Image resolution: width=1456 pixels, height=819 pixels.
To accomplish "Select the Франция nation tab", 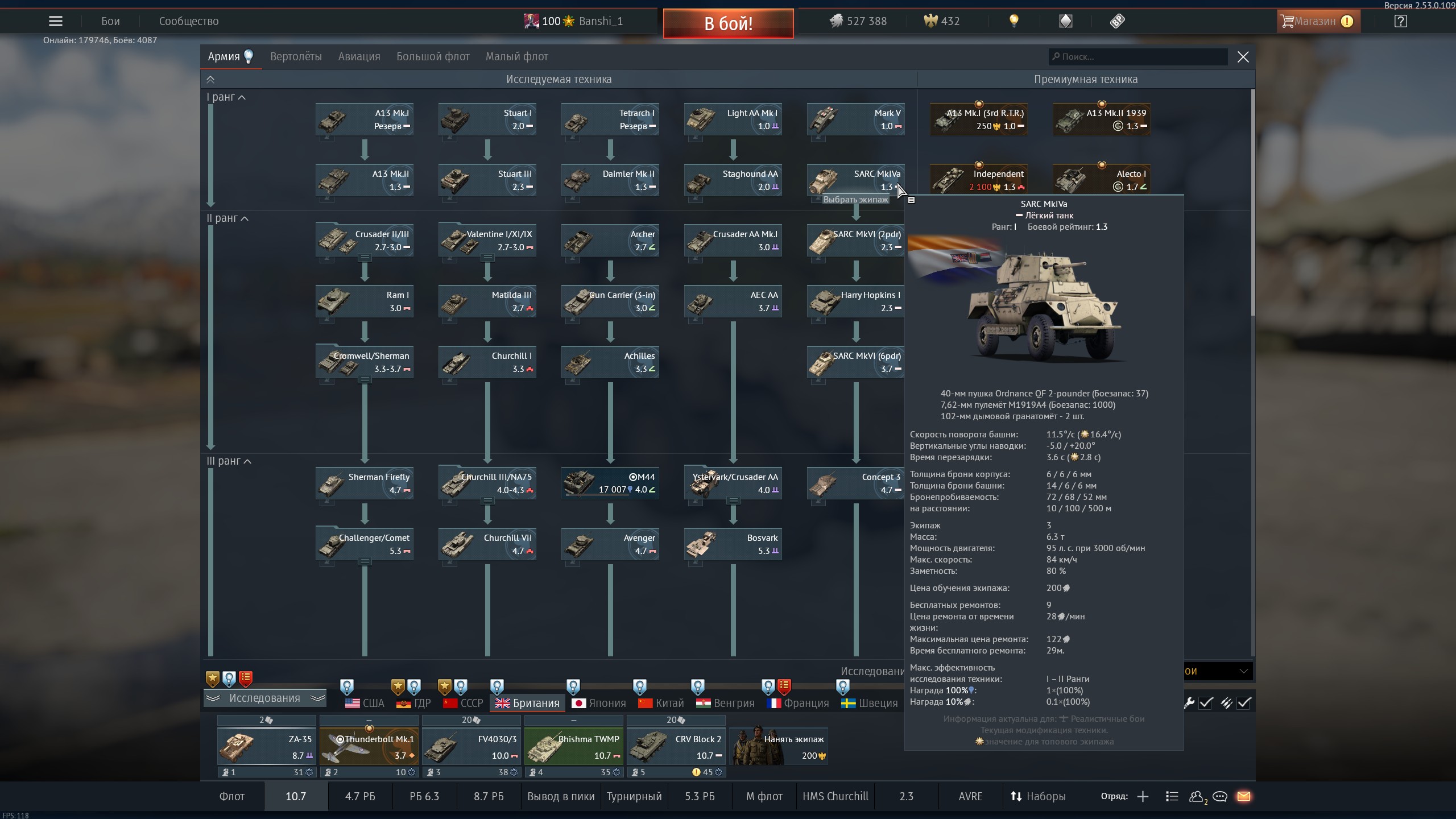I will click(798, 703).
